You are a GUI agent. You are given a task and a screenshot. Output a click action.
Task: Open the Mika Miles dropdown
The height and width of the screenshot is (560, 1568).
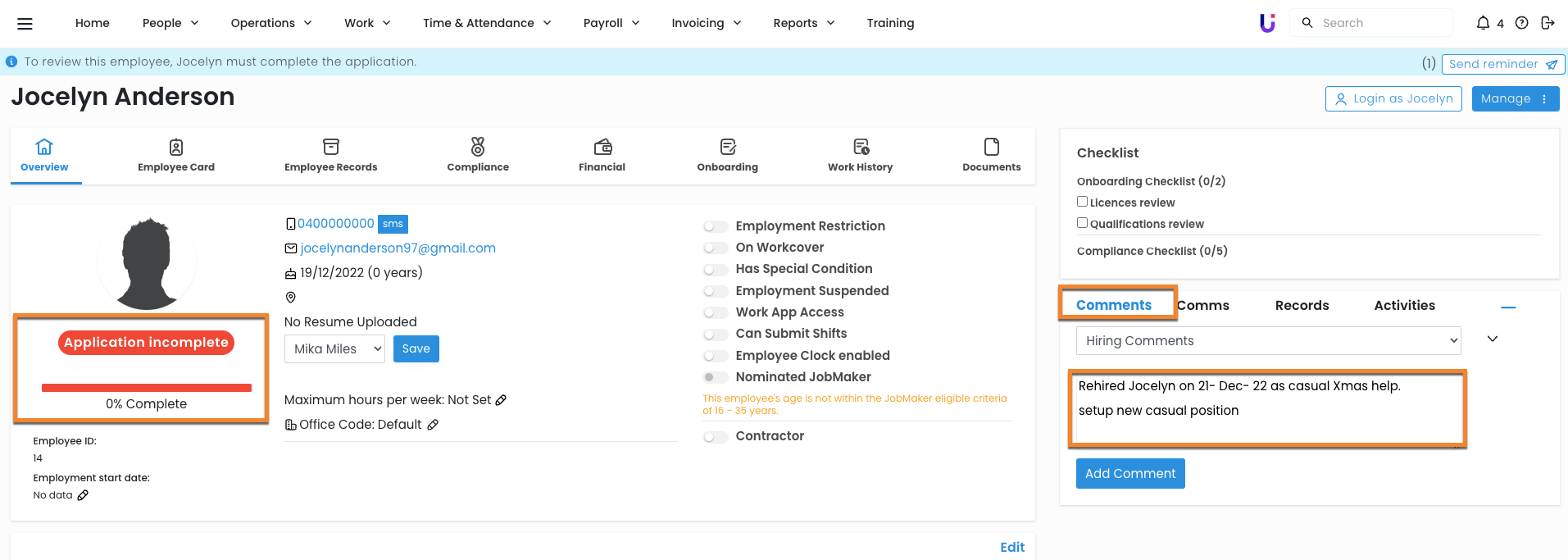coord(334,349)
